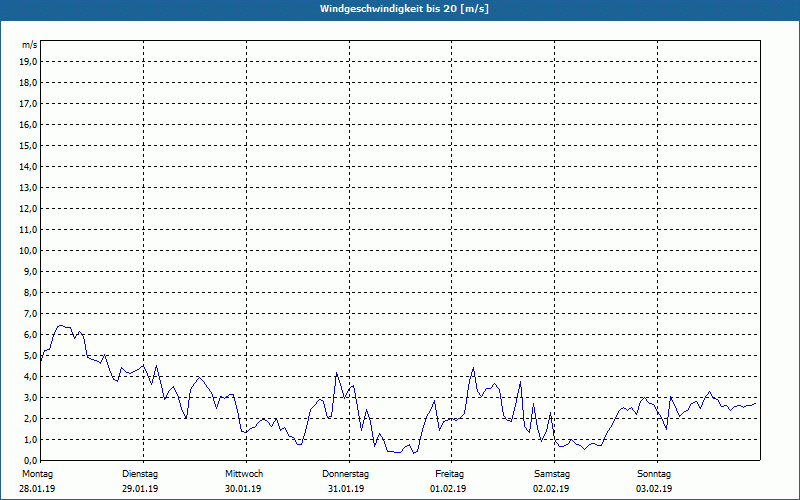800x500 pixels.
Task: Click the 10,0 y-axis label
Action: click(29, 251)
